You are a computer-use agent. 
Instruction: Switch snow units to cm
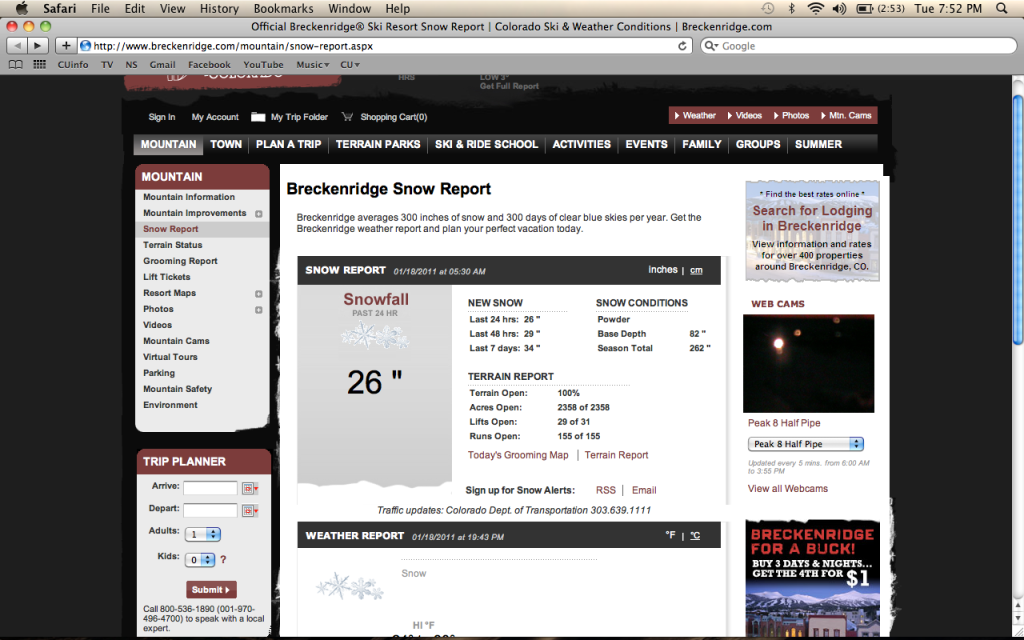pyautogui.click(x=696, y=270)
